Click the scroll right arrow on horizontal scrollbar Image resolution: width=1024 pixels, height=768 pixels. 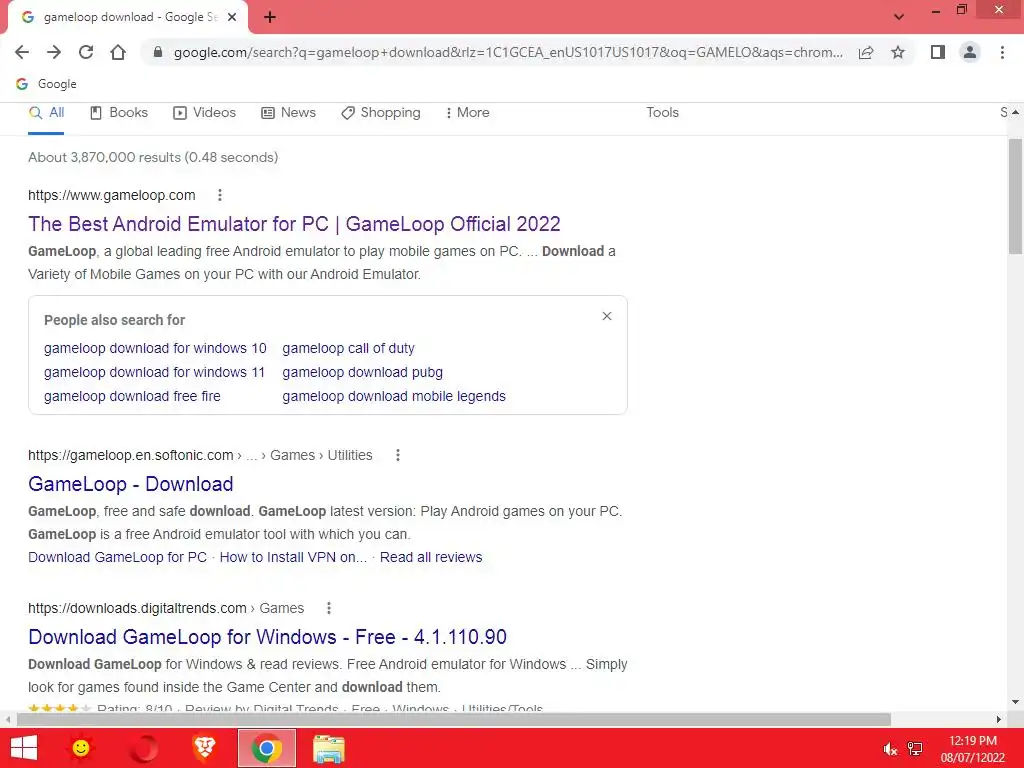(x=999, y=719)
